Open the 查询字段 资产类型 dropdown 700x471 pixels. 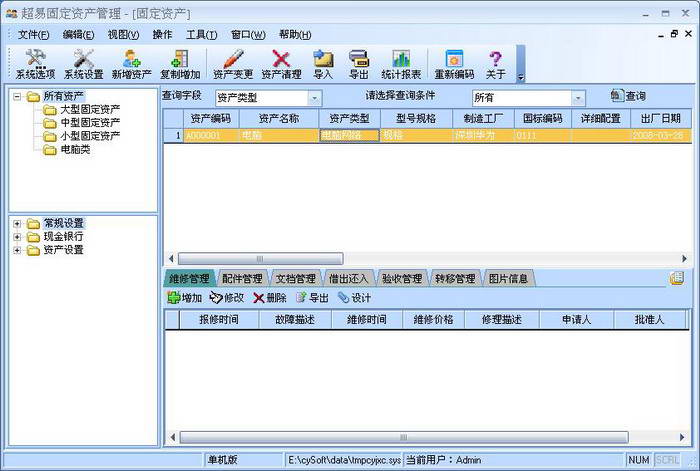pyautogui.click(x=314, y=98)
